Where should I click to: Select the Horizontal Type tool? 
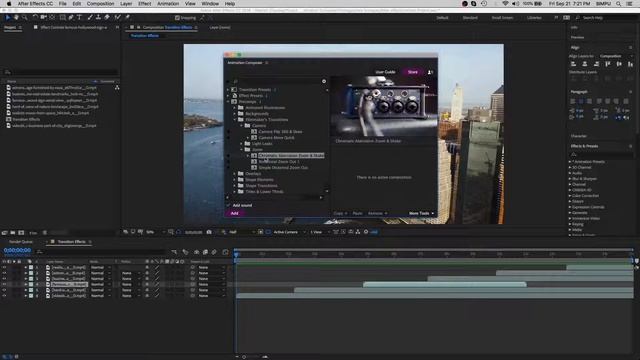[79, 18]
